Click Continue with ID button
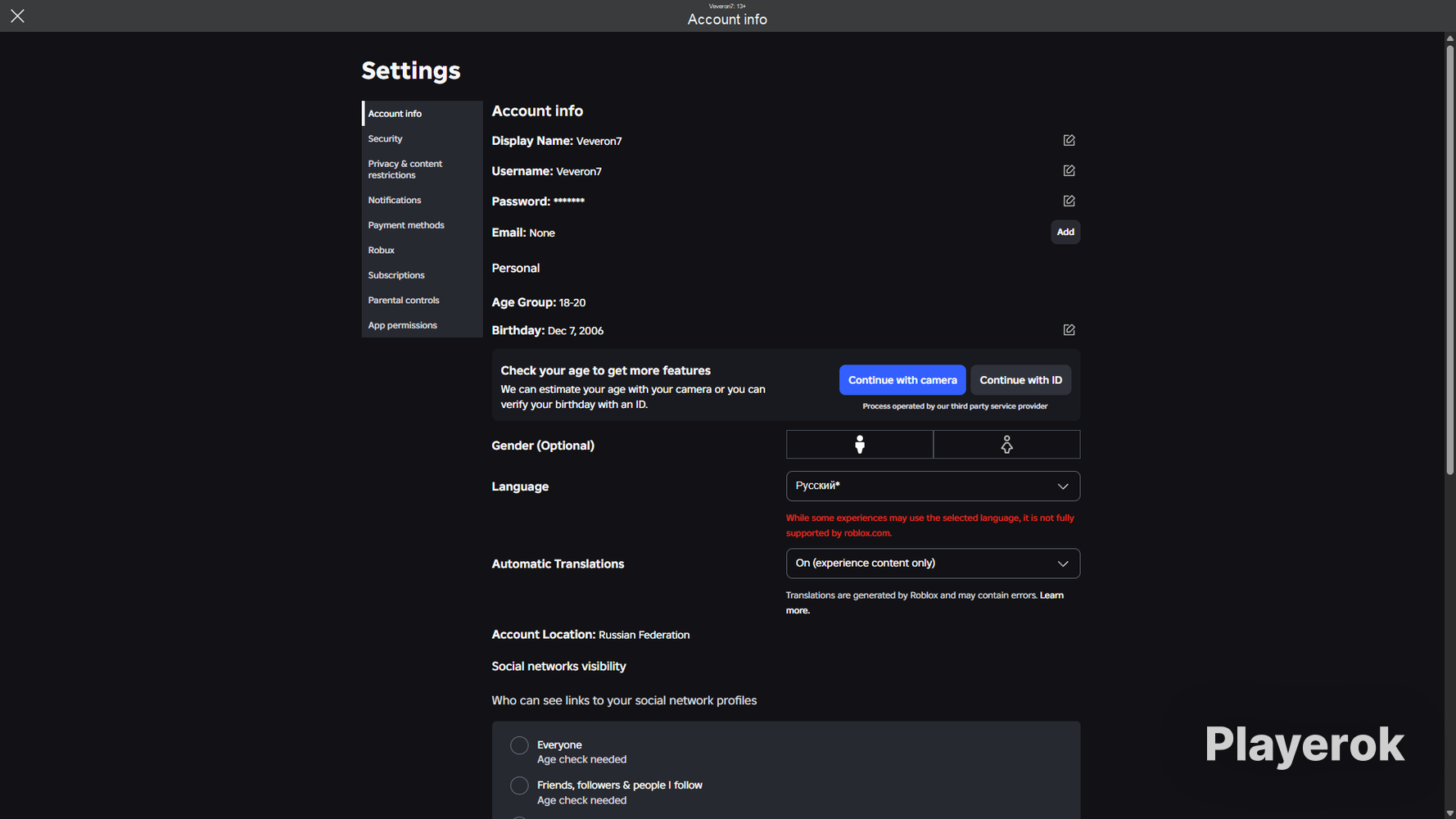This screenshot has width=1456, height=819. (1020, 380)
